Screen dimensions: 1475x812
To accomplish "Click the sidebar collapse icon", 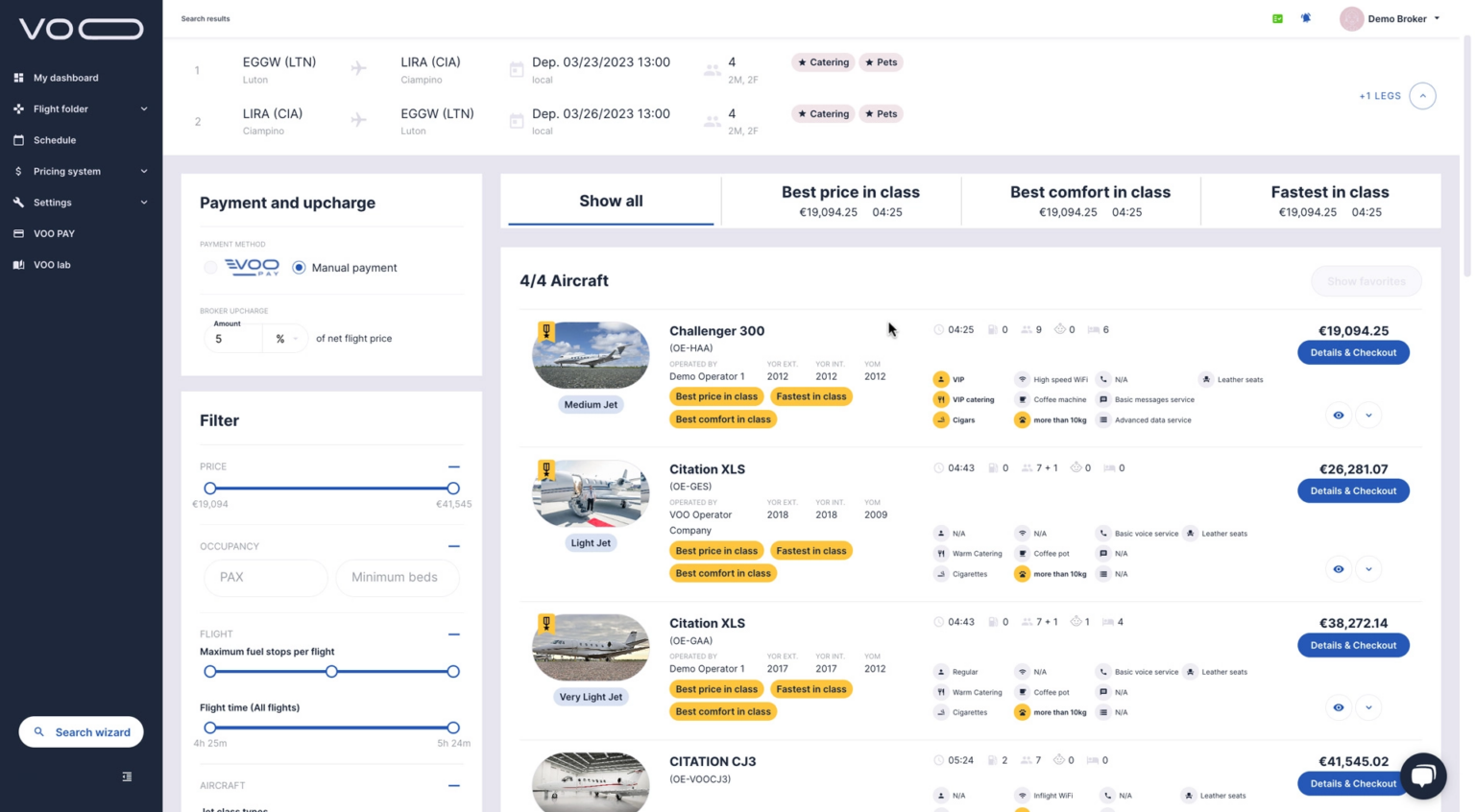I will click(127, 776).
